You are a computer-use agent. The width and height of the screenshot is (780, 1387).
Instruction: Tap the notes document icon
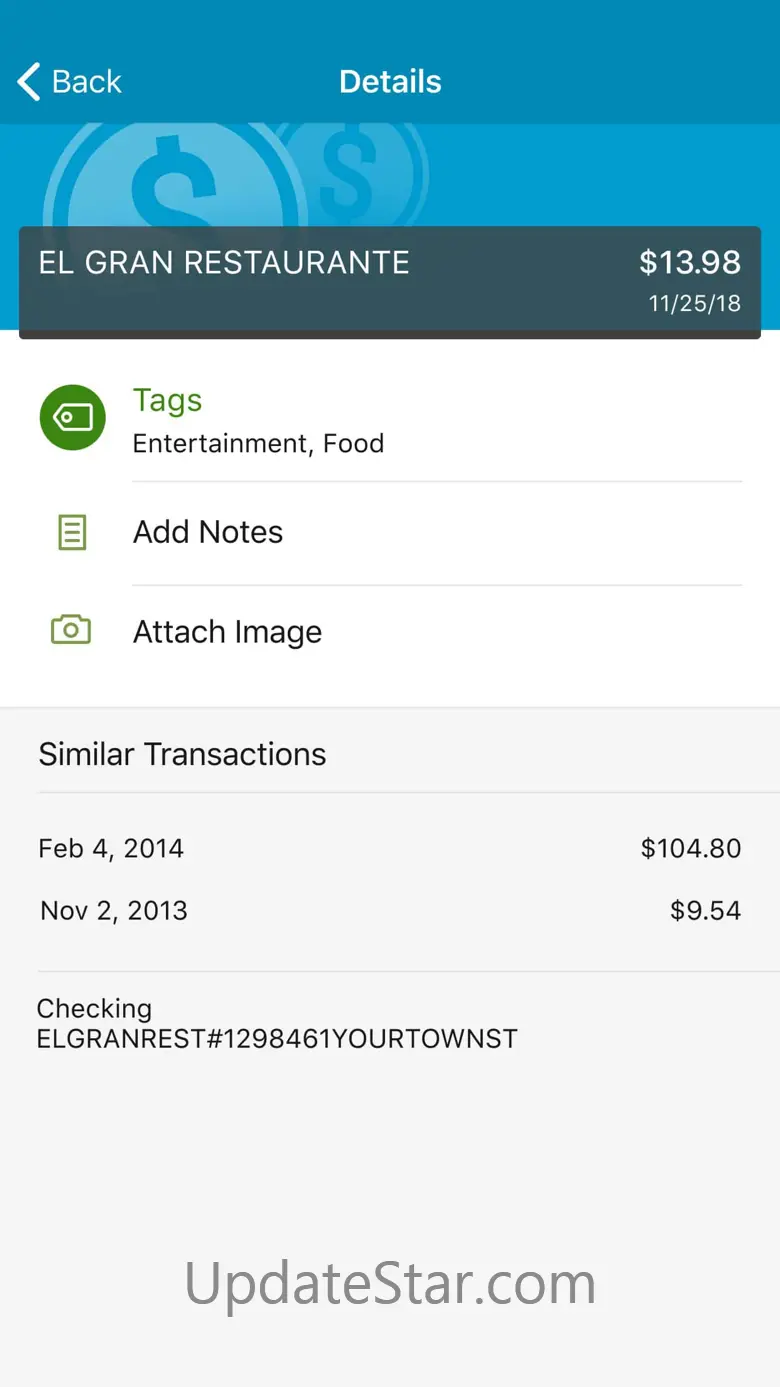click(72, 533)
